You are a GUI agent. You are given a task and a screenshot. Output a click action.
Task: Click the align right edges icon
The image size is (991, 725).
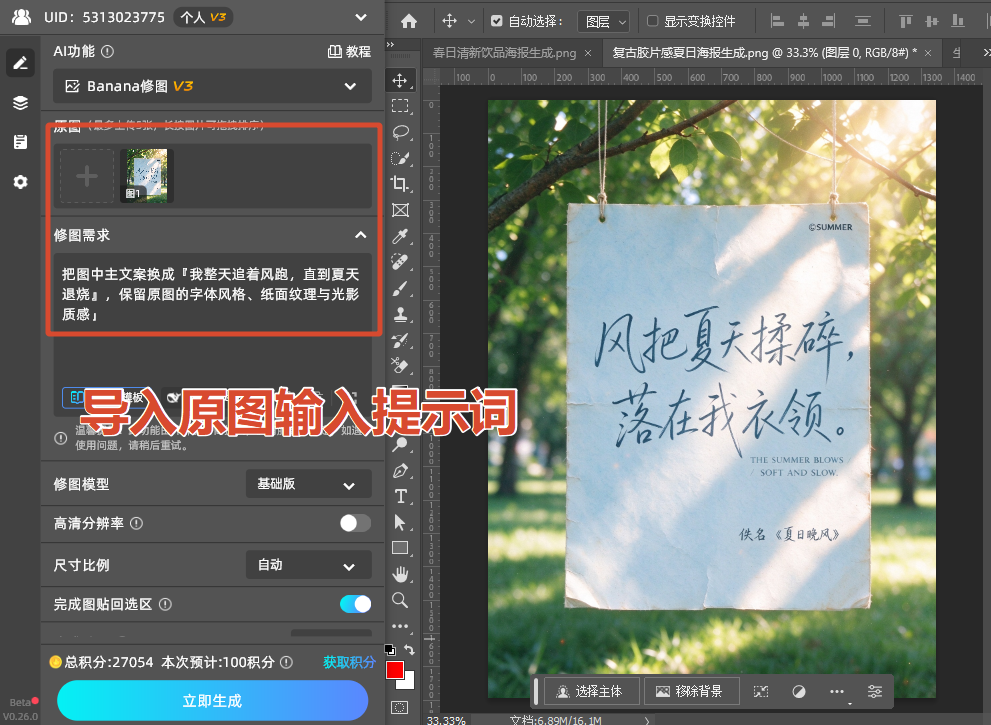[829, 21]
